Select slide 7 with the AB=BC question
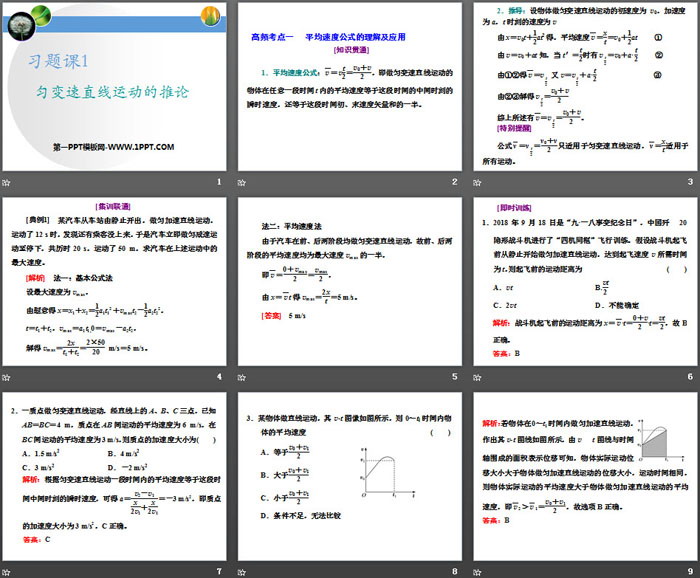This screenshot has width=700, height=578. 114,477
